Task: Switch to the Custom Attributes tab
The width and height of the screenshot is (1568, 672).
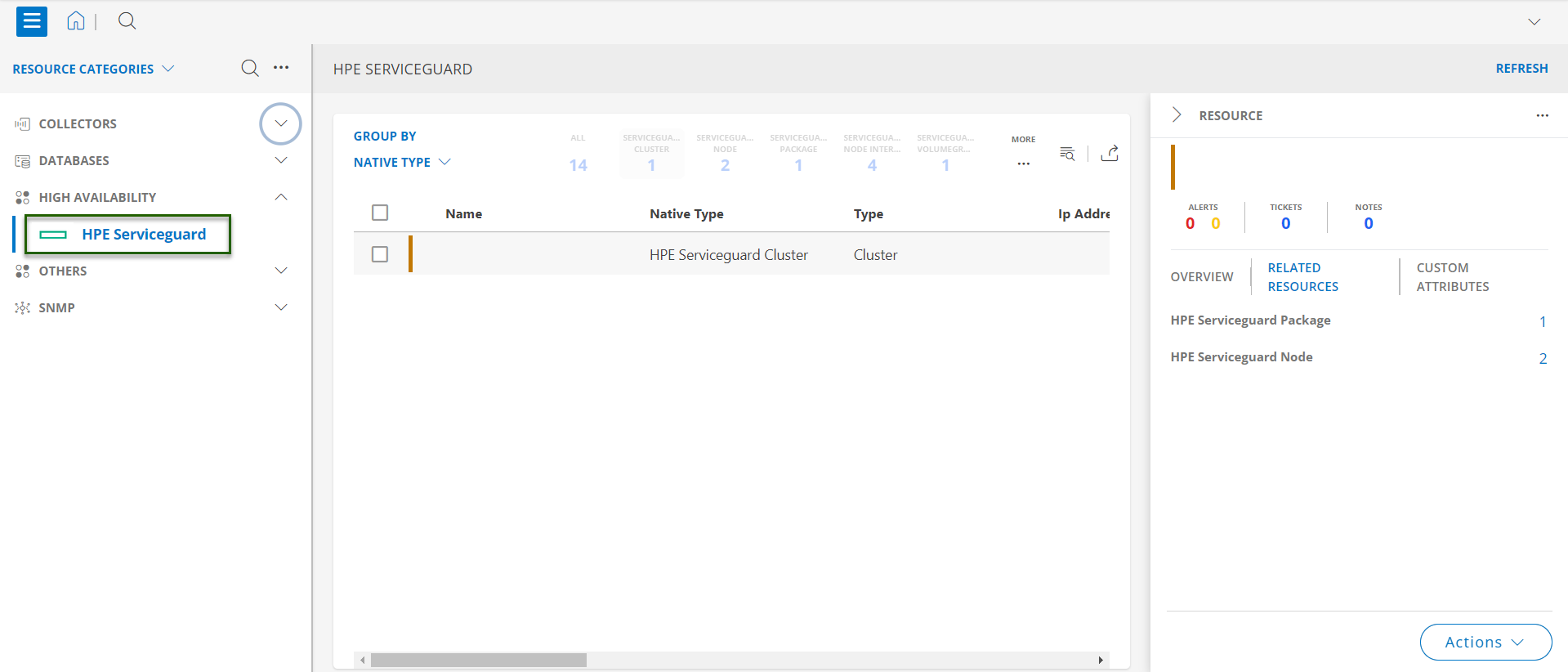Action: point(1453,277)
